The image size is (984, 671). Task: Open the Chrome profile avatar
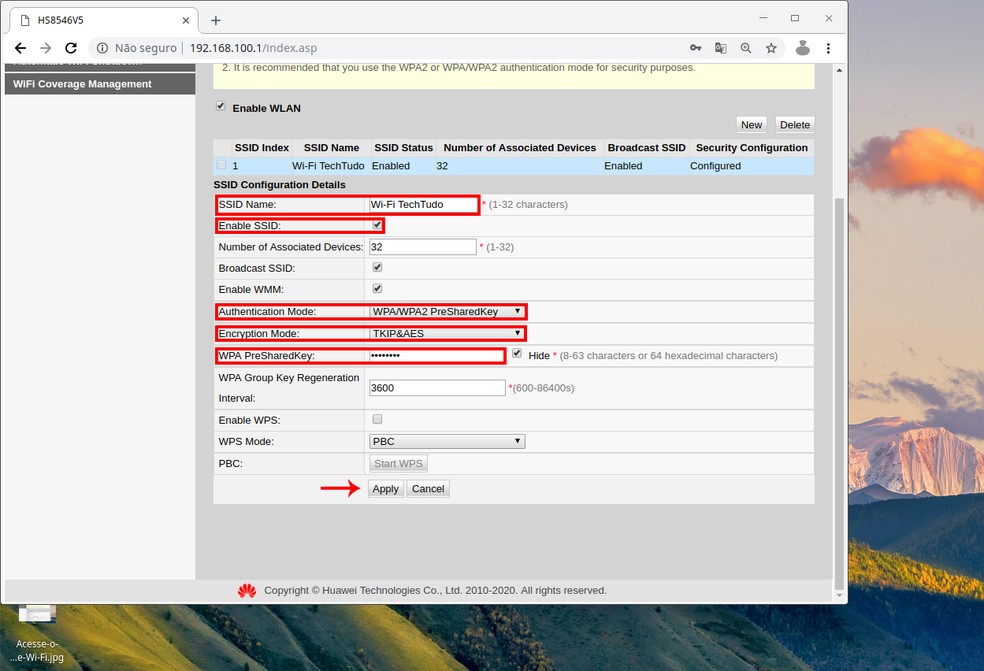(x=803, y=47)
